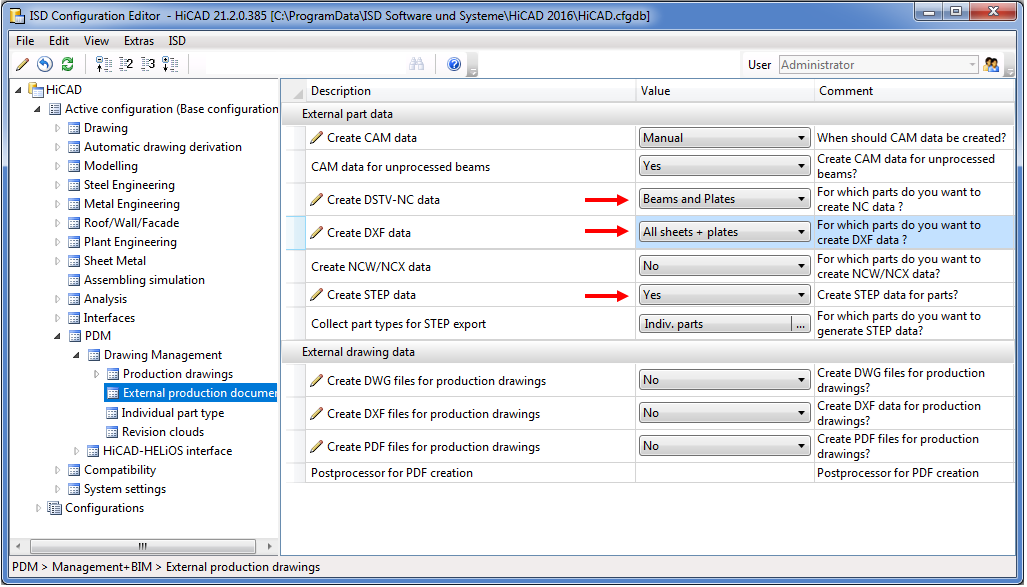Click the user management people icon
The image size is (1027, 587).
(991, 65)
